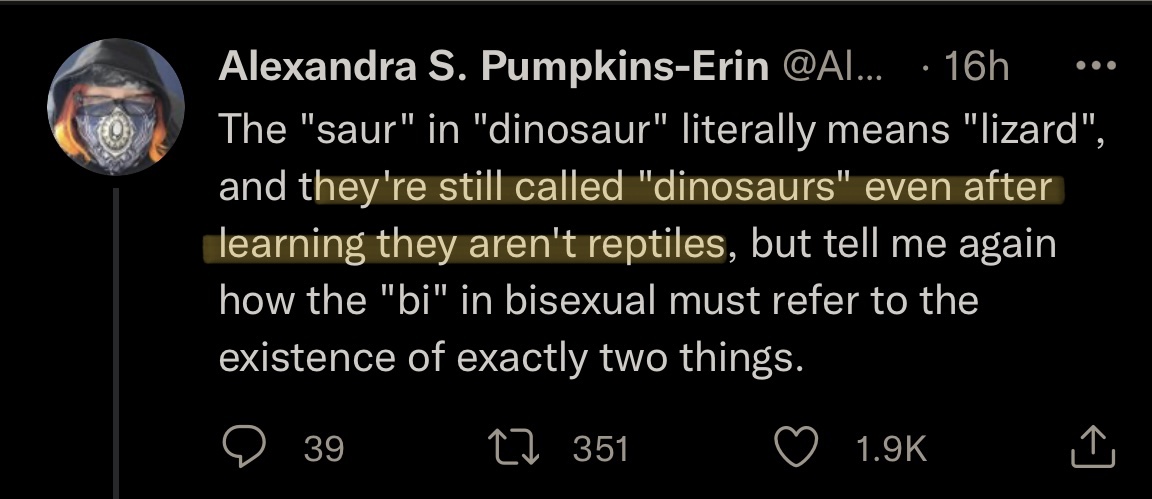Open the three-dot more options menu
This screenshot has width=1152, height=499.
coord(1095,66)
